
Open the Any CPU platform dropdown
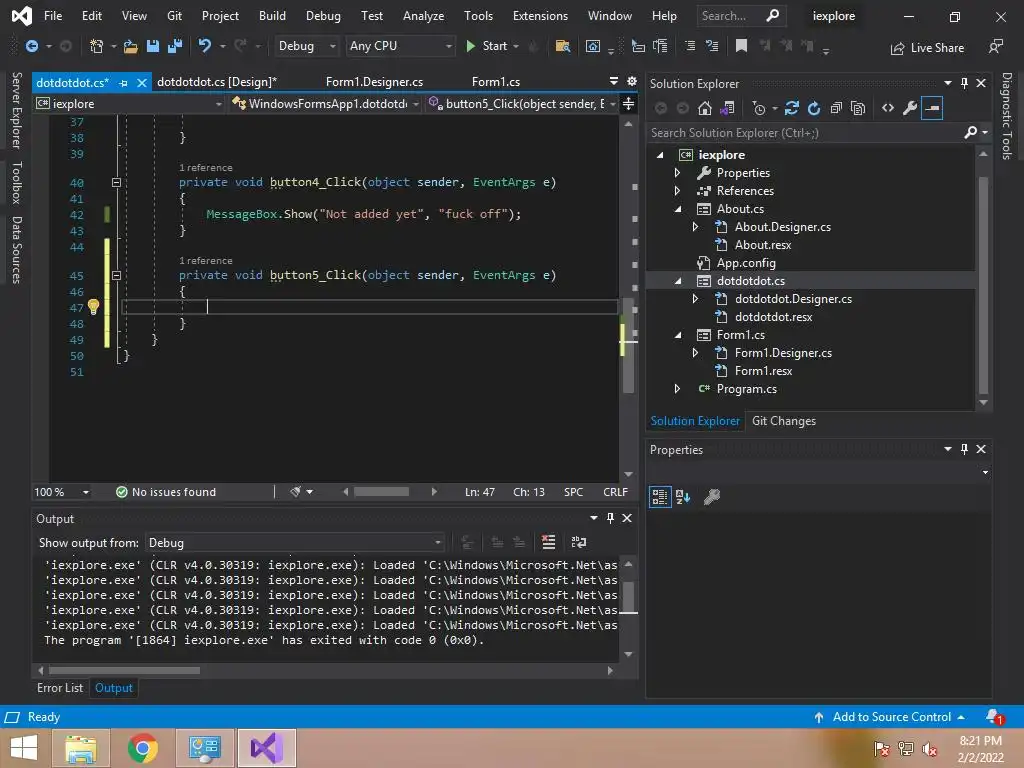pyautogui.click(x=400, y=46)
